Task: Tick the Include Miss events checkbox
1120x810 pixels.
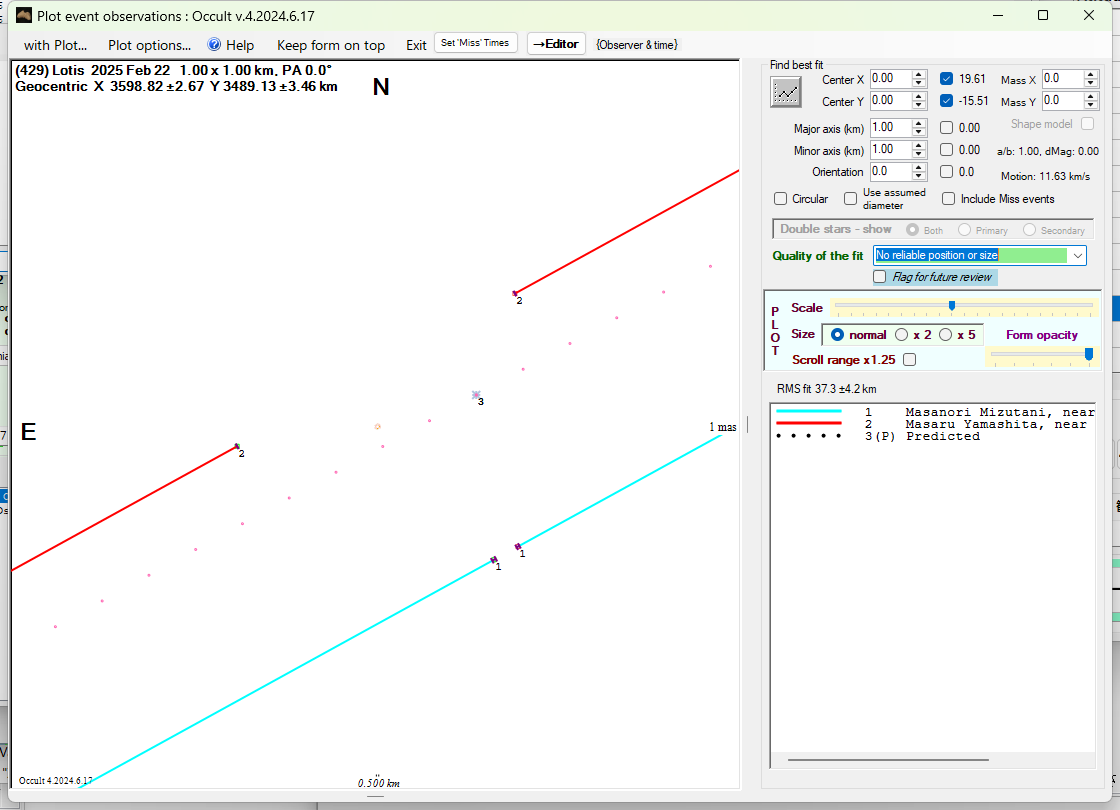Action: tap(948, 199)
